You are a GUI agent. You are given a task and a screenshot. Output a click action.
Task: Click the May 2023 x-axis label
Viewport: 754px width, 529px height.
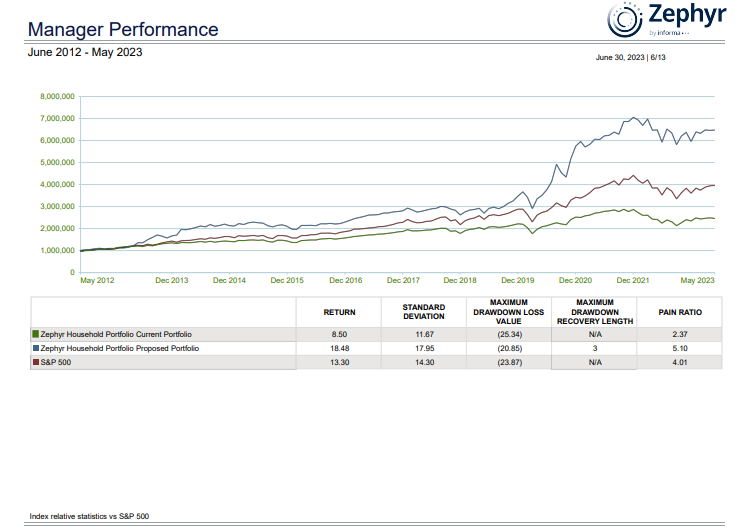[x=699, y=280]
